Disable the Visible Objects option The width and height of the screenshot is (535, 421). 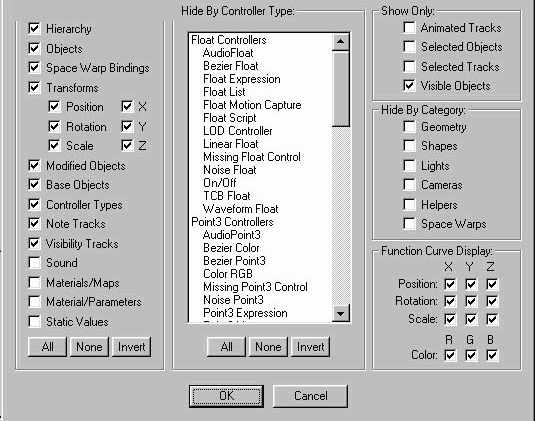[409, 85]
